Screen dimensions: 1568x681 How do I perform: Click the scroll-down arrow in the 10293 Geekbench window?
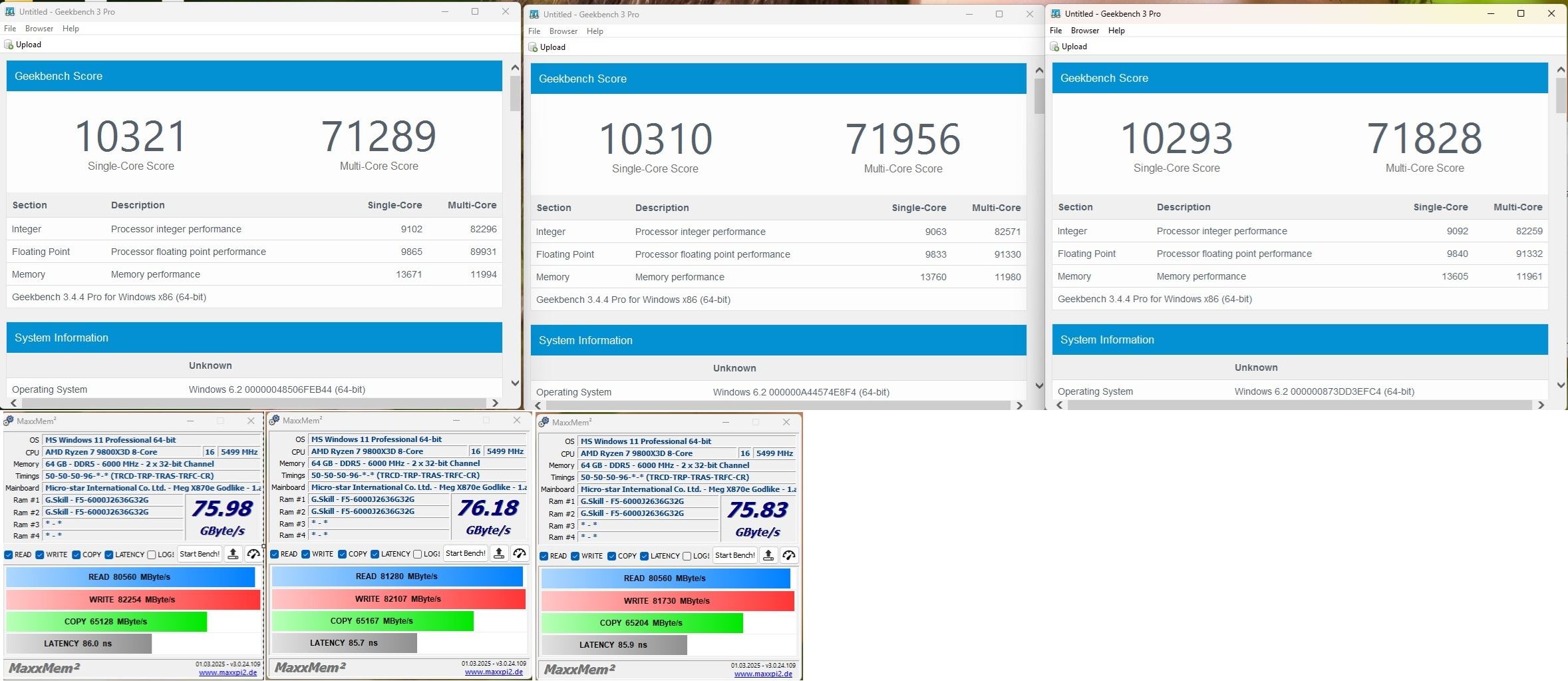(1561, 385)
